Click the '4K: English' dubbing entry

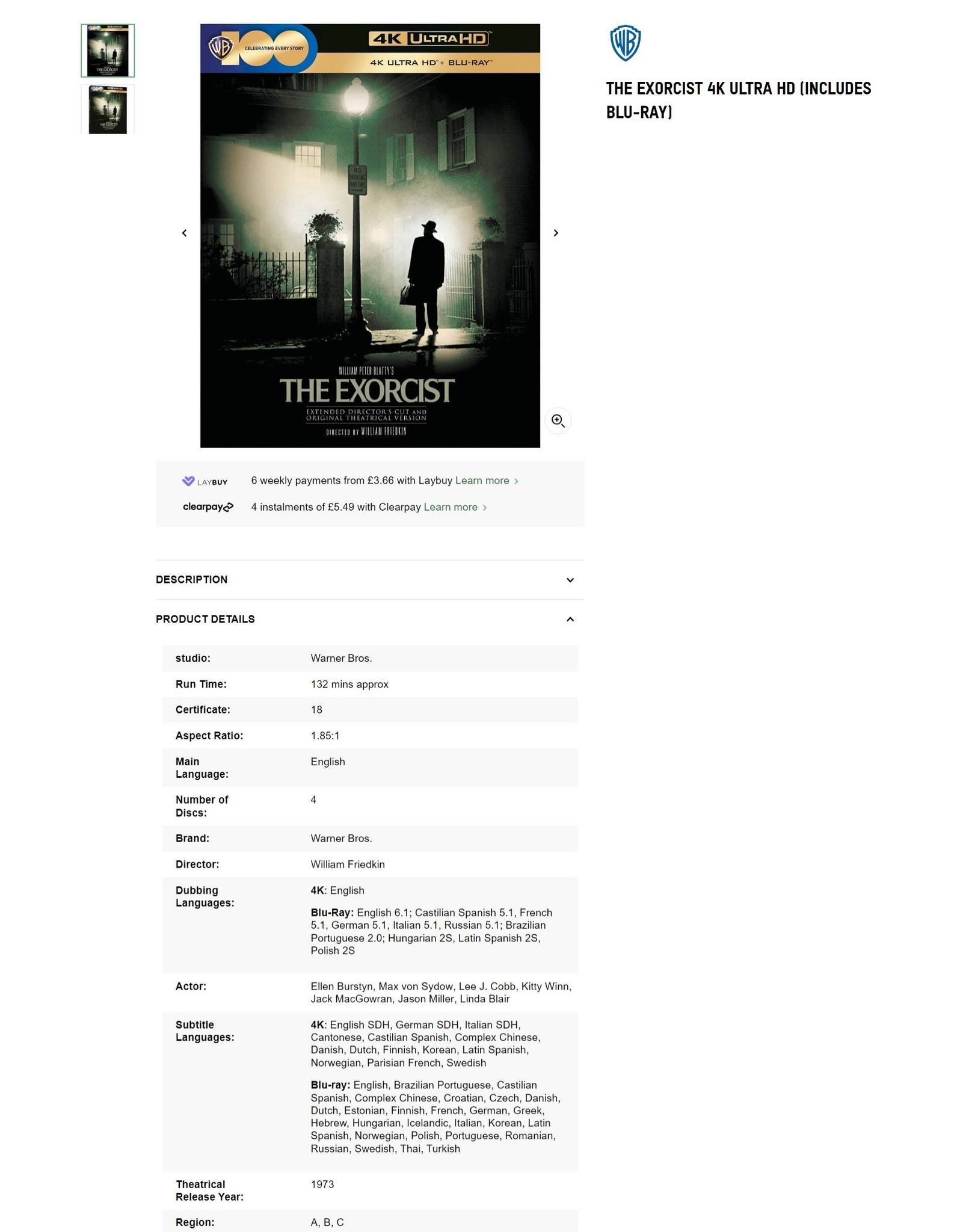tap(337, 890)
